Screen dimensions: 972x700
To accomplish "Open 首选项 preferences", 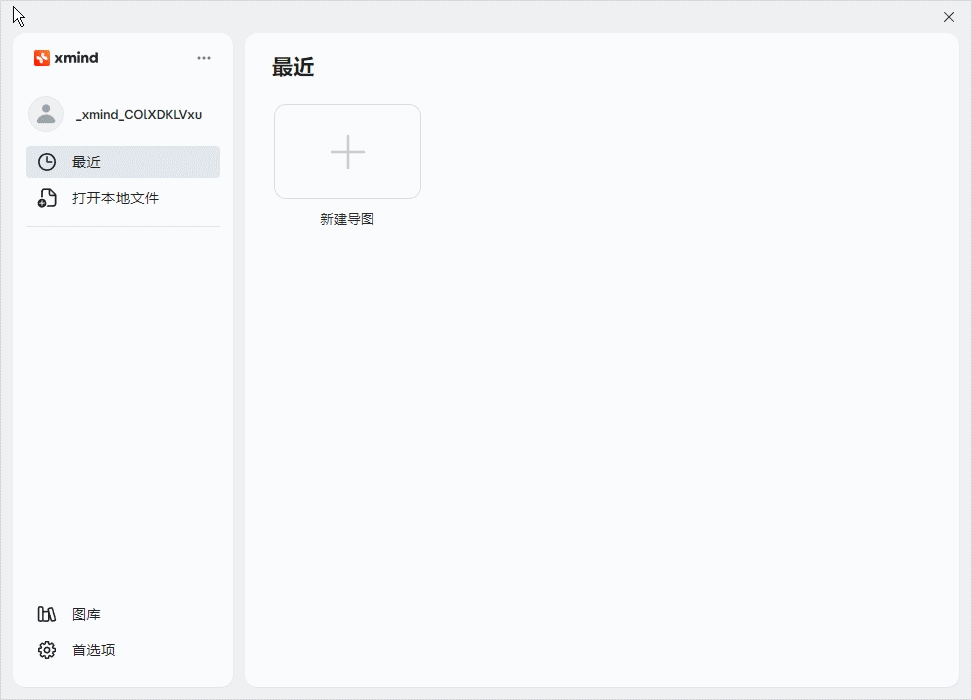I will tap(123, 650).
